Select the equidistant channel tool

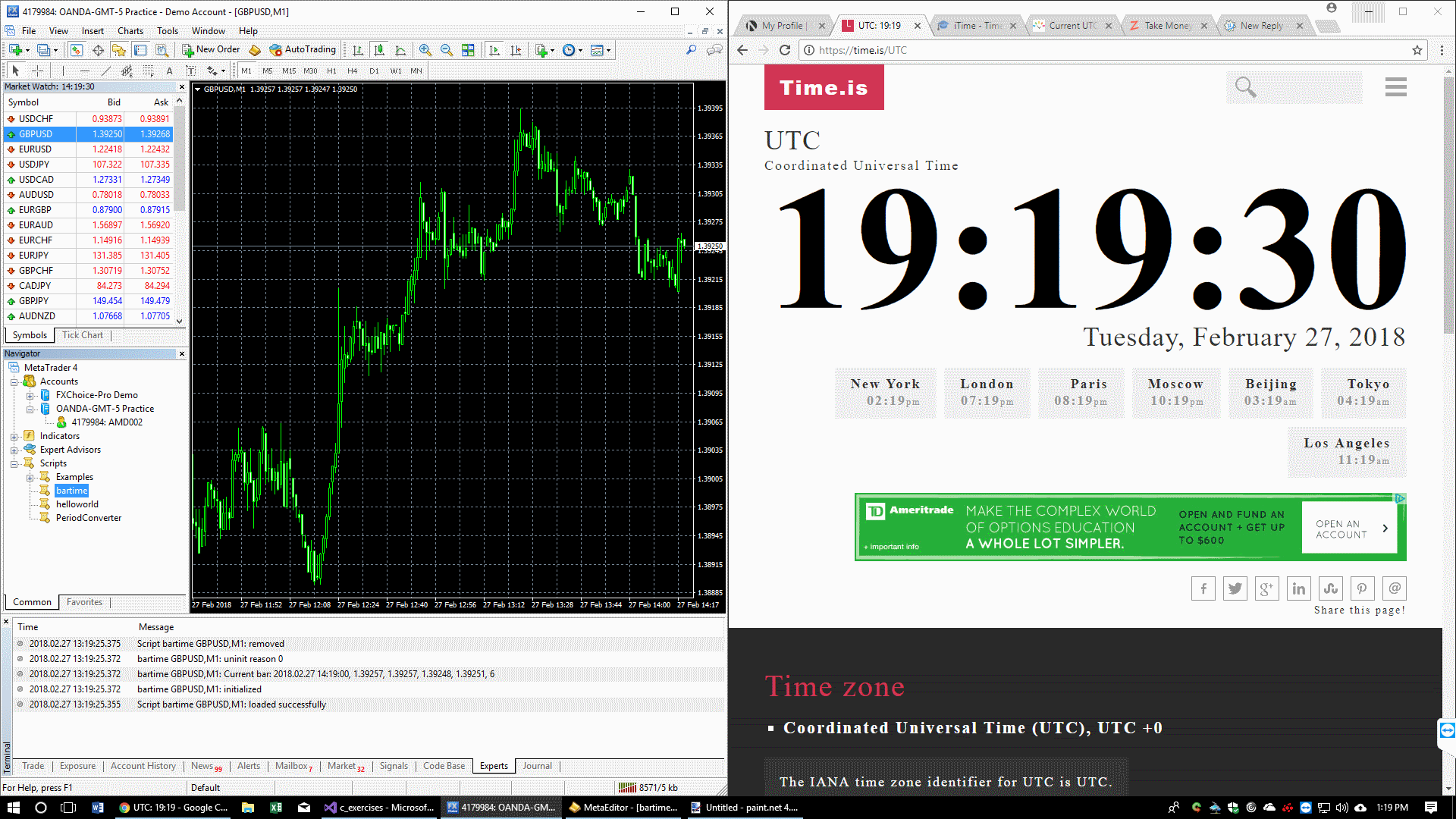pyautogui.click(x=127, y=71)
